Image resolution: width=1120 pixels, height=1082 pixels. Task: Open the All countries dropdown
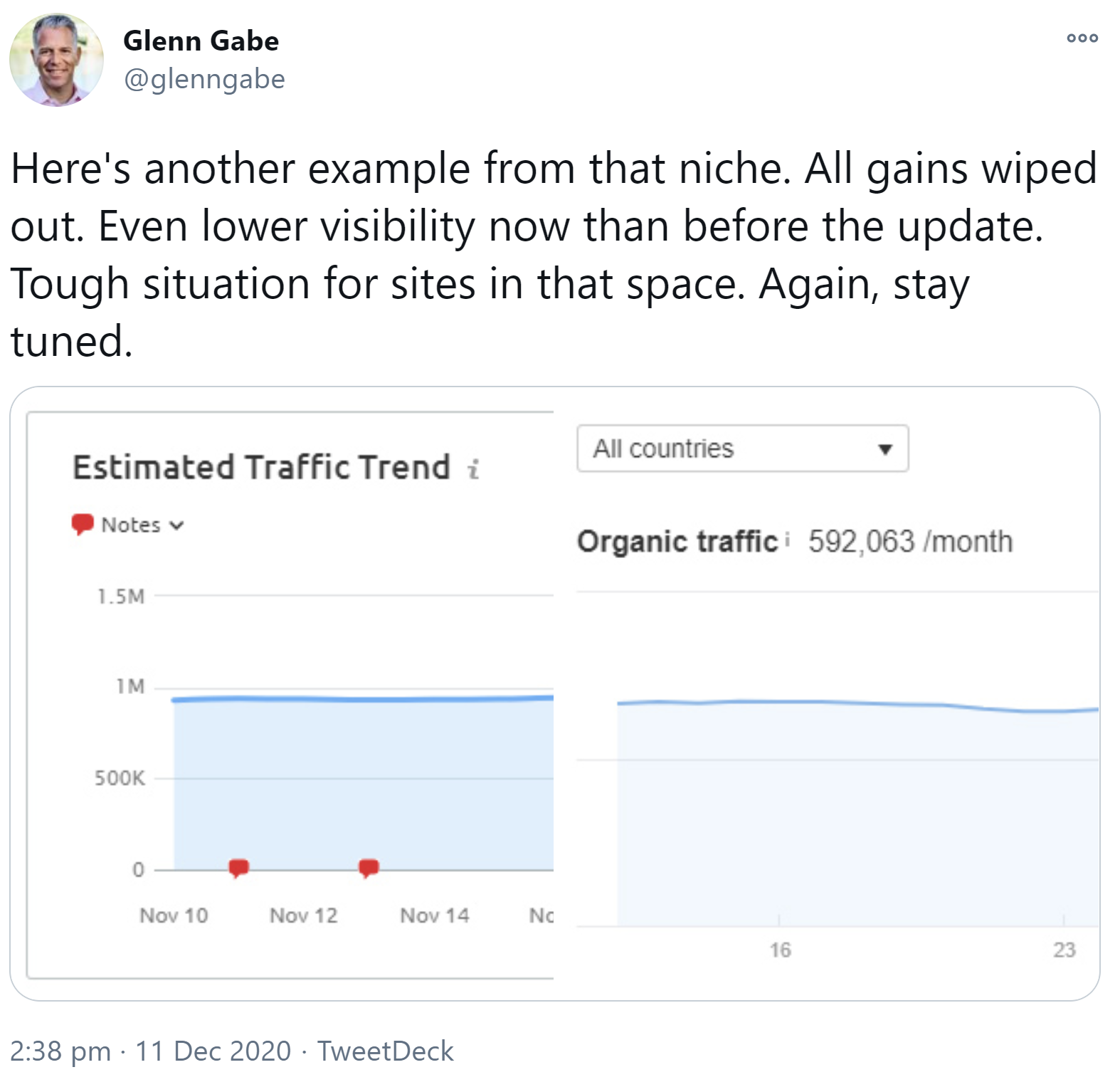tap(742, 448)
